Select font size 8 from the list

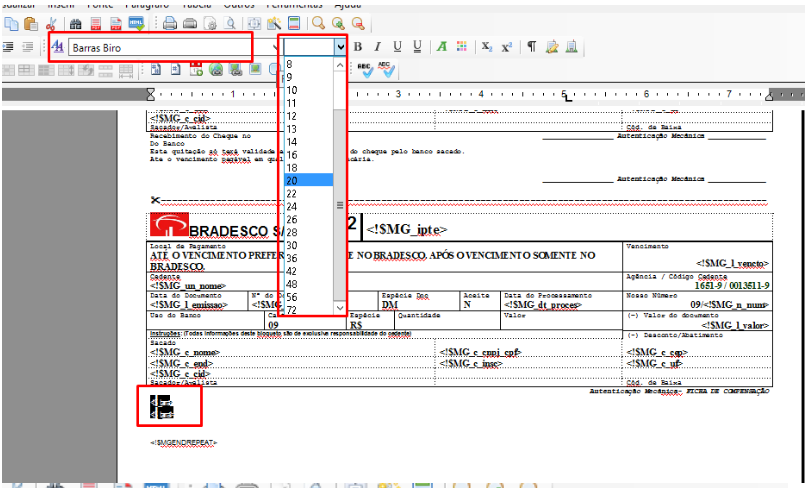[308, 64]
